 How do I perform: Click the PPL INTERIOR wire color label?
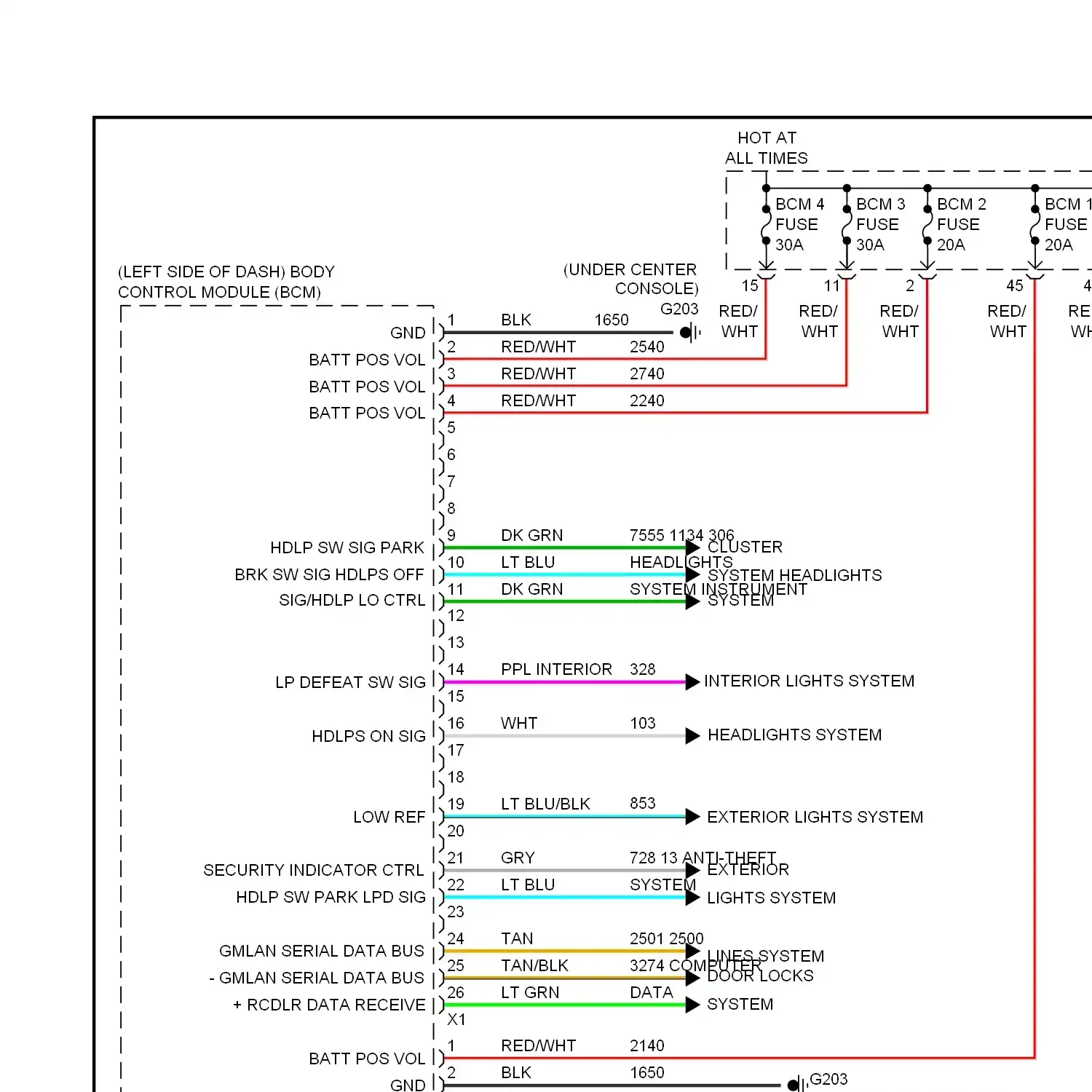point(556,669)
